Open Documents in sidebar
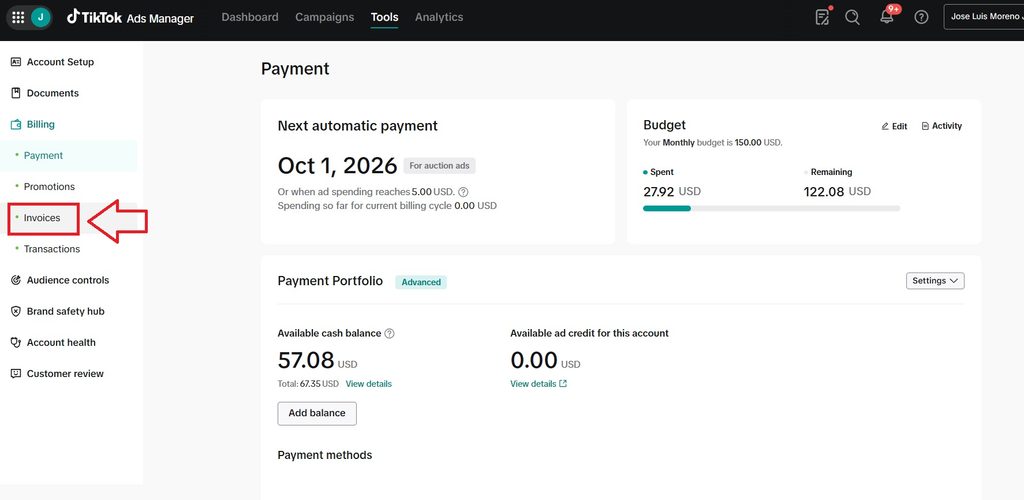The width and height of the screenshot is (1024, 500). pos(53,93)
